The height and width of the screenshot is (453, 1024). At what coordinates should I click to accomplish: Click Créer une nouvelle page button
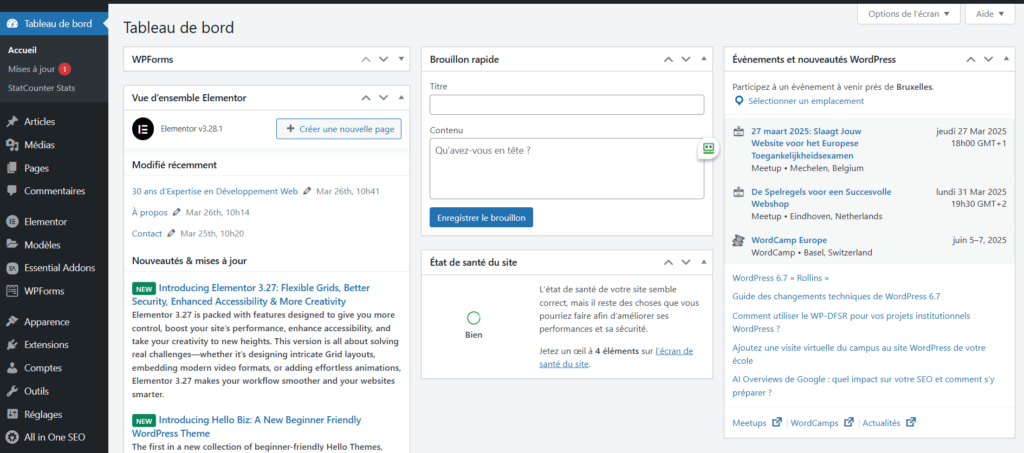339,129
